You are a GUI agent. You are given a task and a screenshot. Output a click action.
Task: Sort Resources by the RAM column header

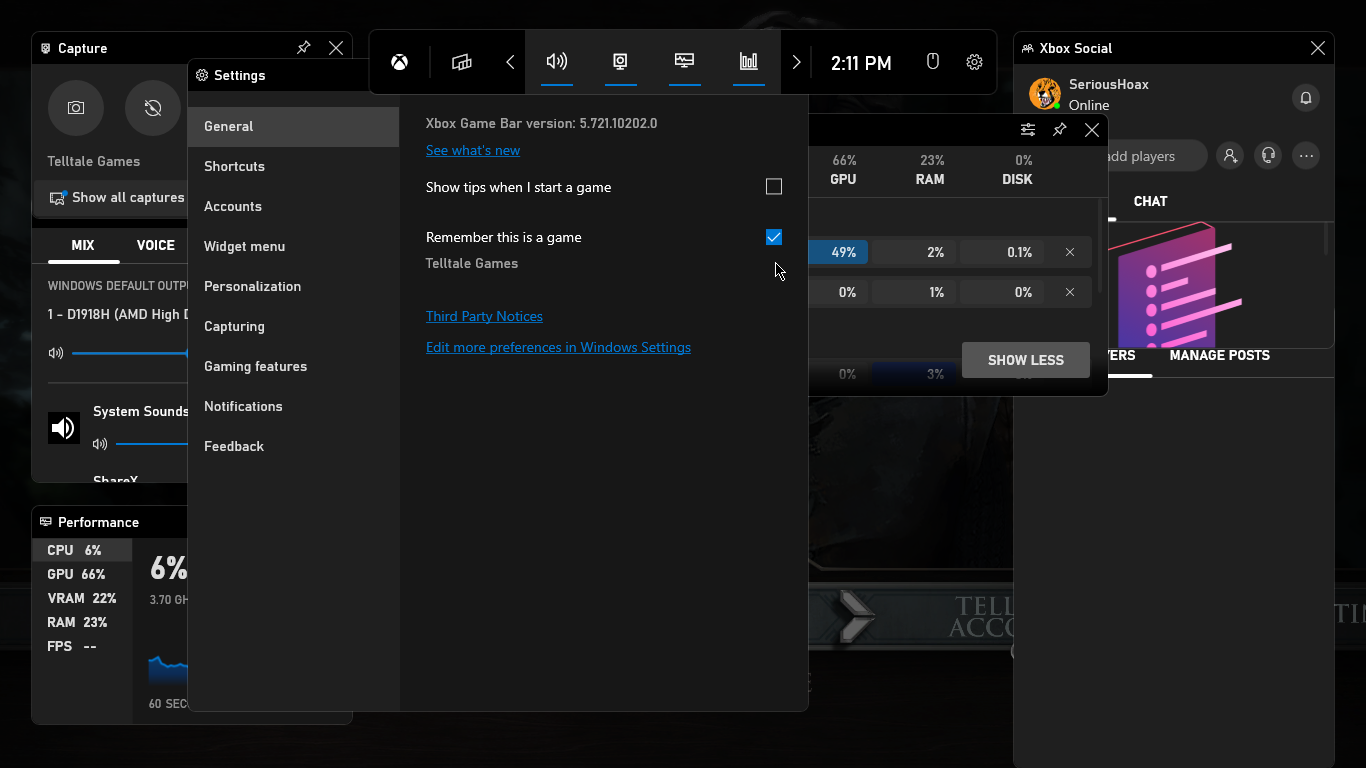click(930, 170)
